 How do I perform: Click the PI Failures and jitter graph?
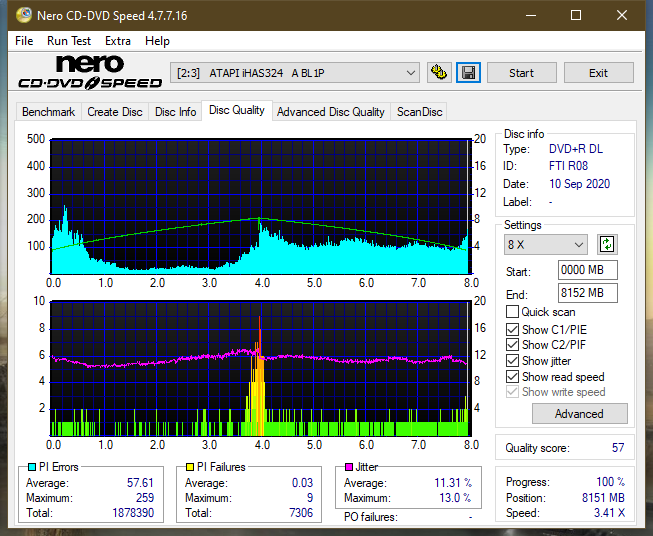[260, 369]
